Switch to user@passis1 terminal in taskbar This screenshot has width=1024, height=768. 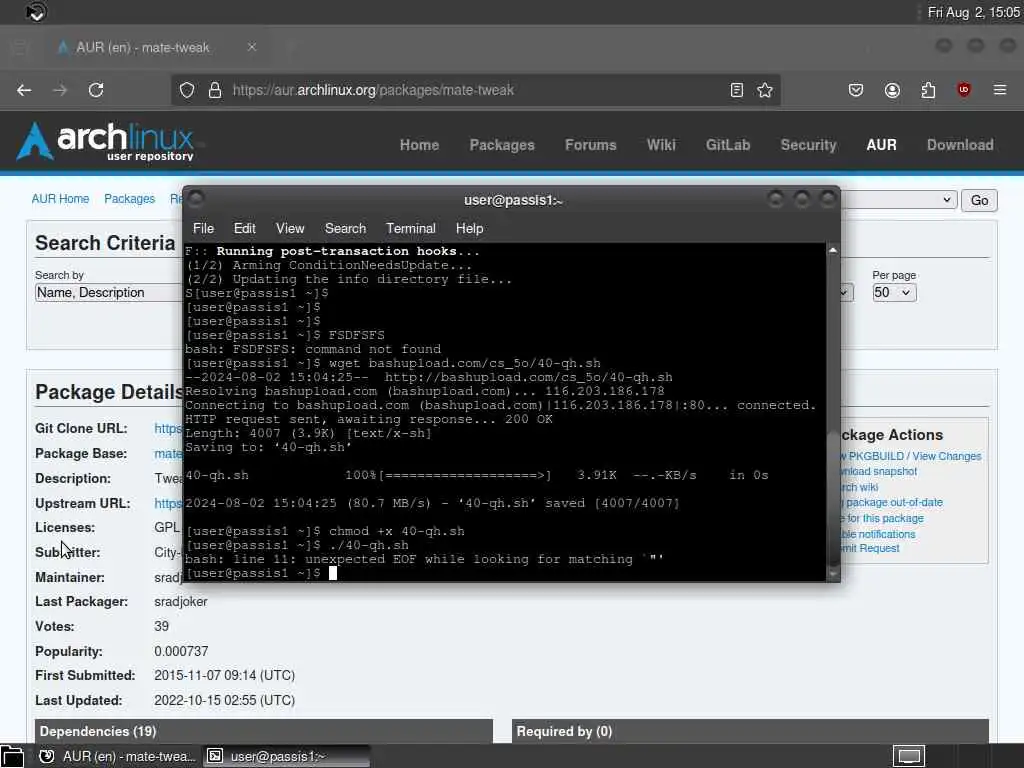pyautogui.click(x=286, y=756)
